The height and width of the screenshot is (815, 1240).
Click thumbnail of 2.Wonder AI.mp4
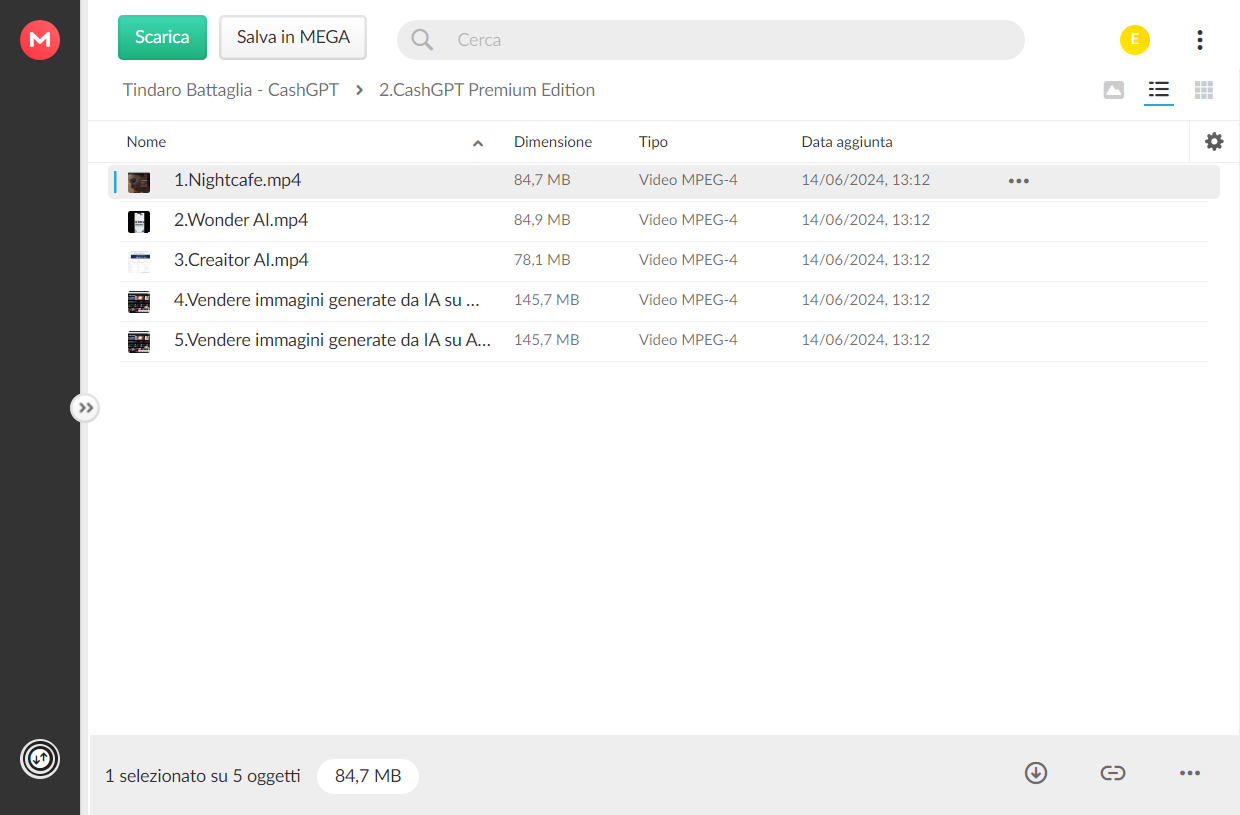tap(139, 221)
